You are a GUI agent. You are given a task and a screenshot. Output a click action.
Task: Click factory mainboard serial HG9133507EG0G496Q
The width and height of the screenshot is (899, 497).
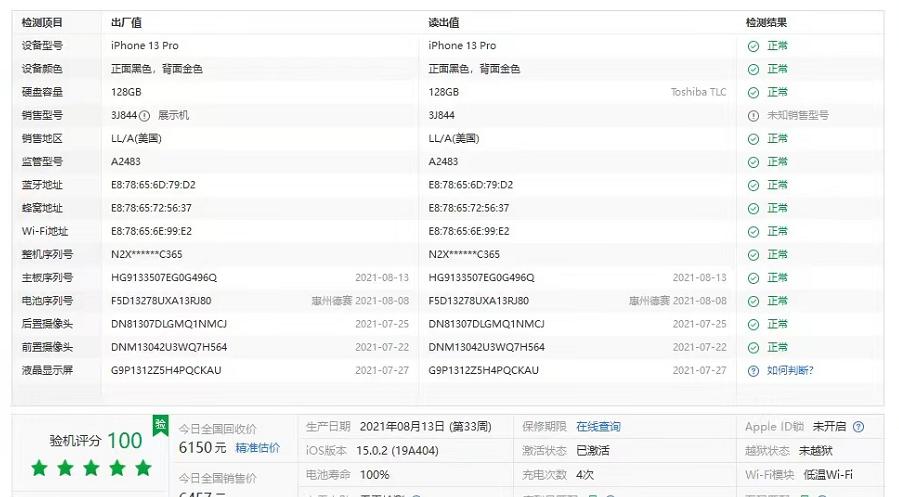click(x=164, y=277)
